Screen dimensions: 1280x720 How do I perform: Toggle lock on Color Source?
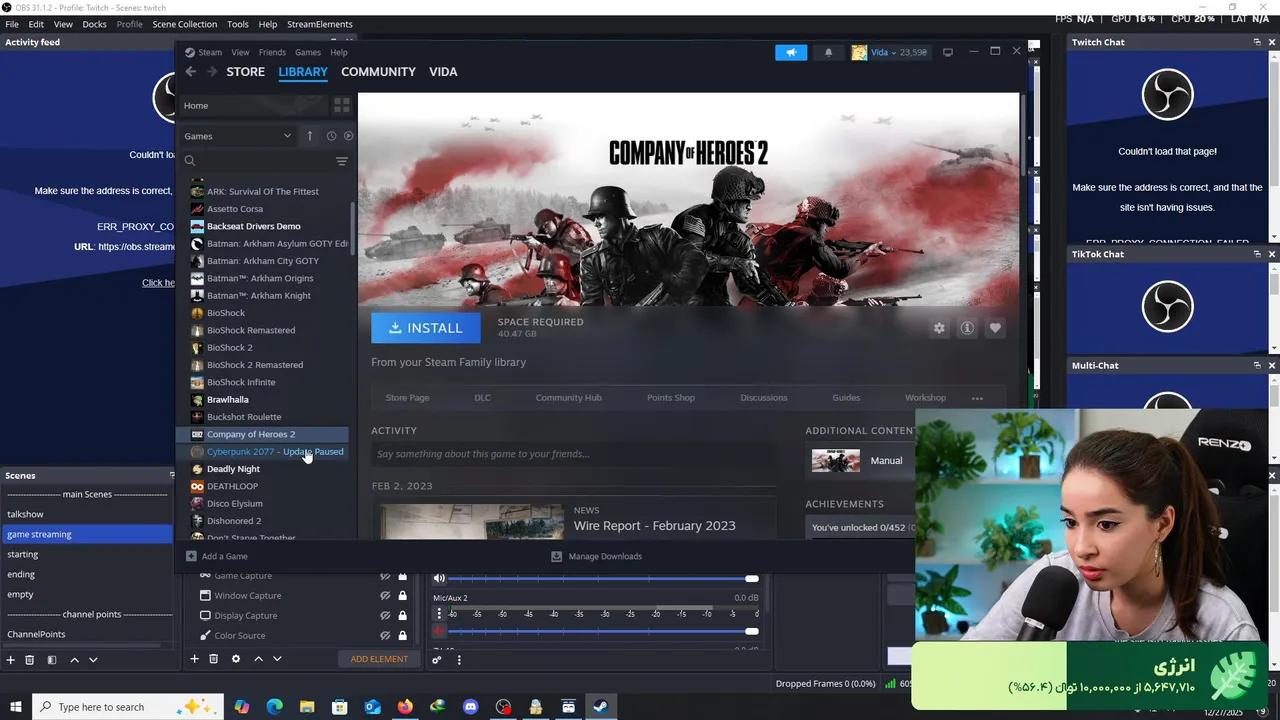pos(403,636)
